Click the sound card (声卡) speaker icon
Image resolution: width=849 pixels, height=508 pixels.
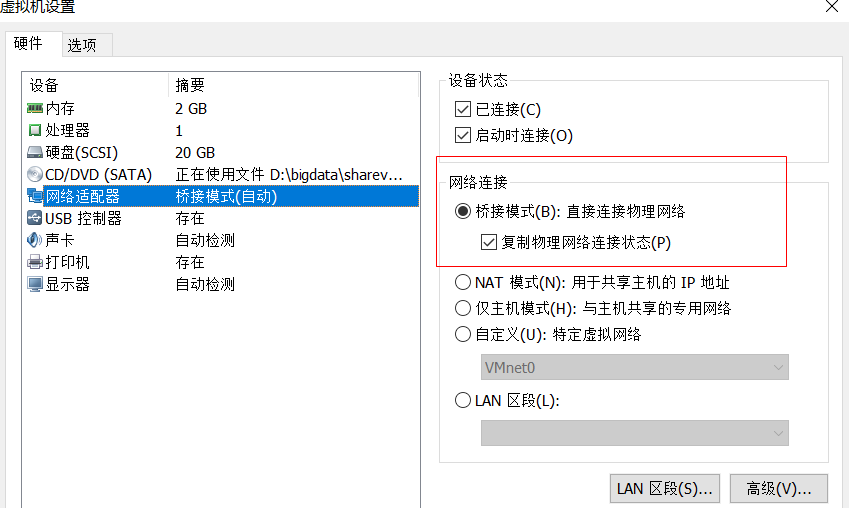click(x=35, y=240)
